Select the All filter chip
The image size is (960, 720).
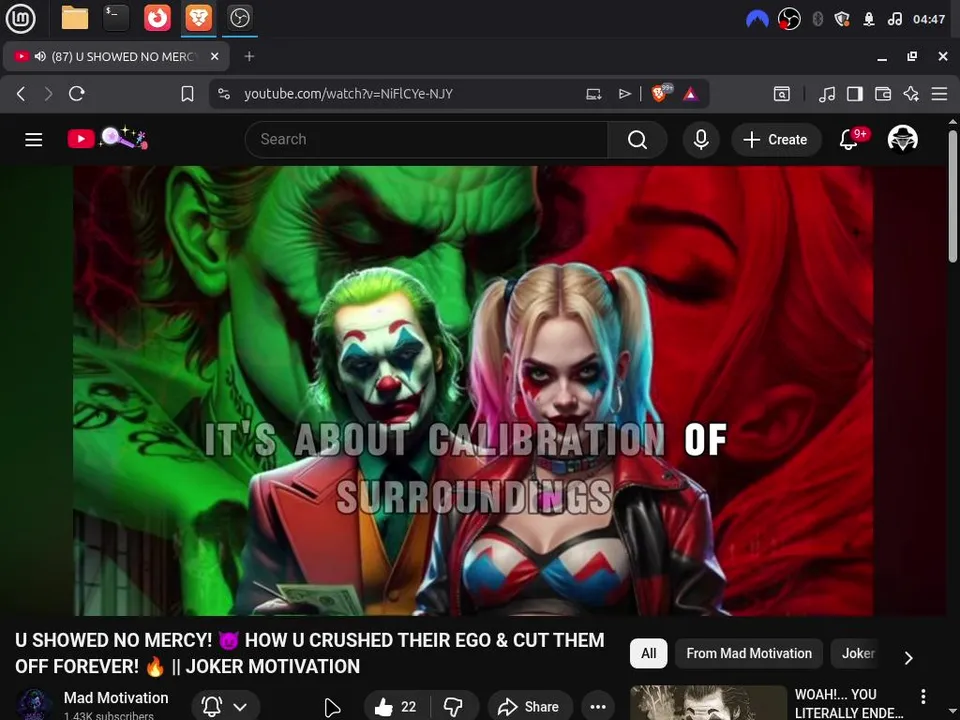point(648,653)
